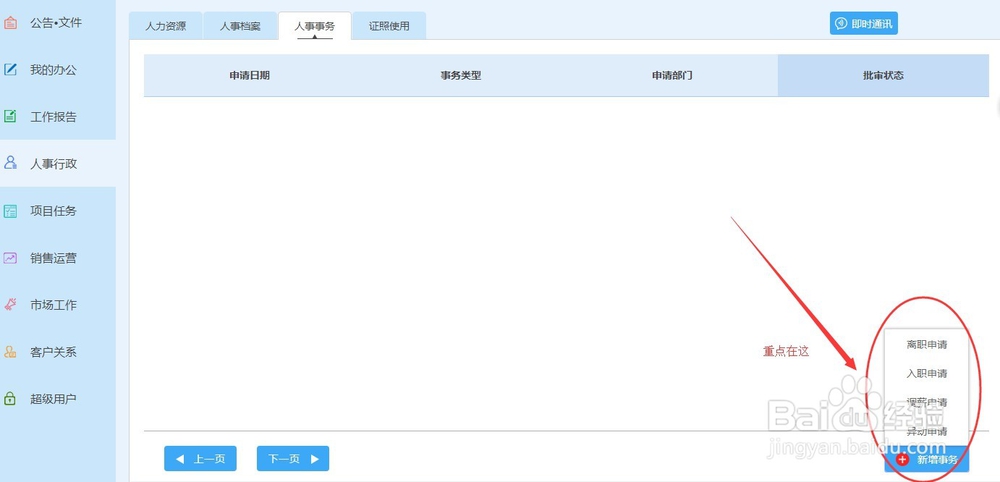This screenshot has height=482, width=1000.
Task: Click the 项目任务 sidebar icon
Action: tap(10, 211)
